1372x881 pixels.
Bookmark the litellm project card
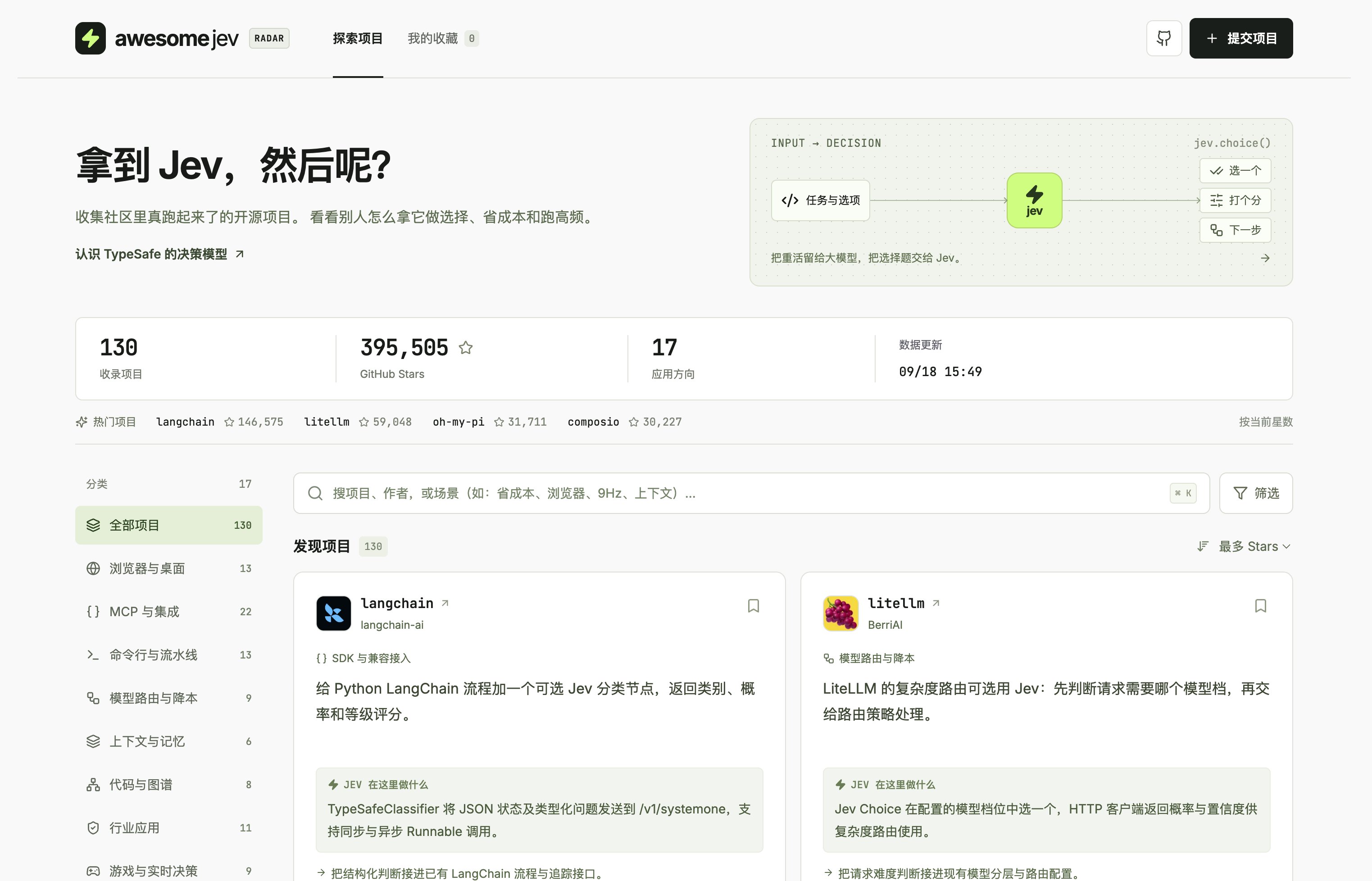click(x=1260, y=606)
